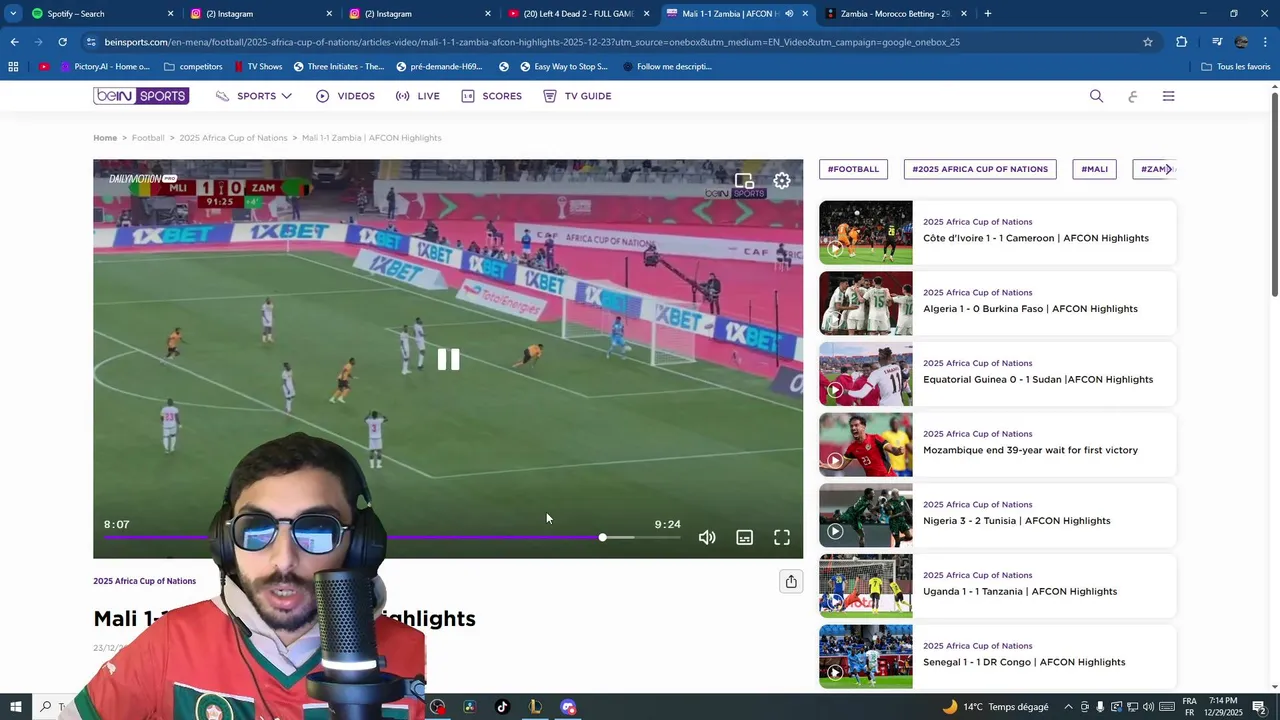The height and width of the screenshot is (720, 1280).
Task: Open the TV GUIDE page
Action: tap(577, 96)
